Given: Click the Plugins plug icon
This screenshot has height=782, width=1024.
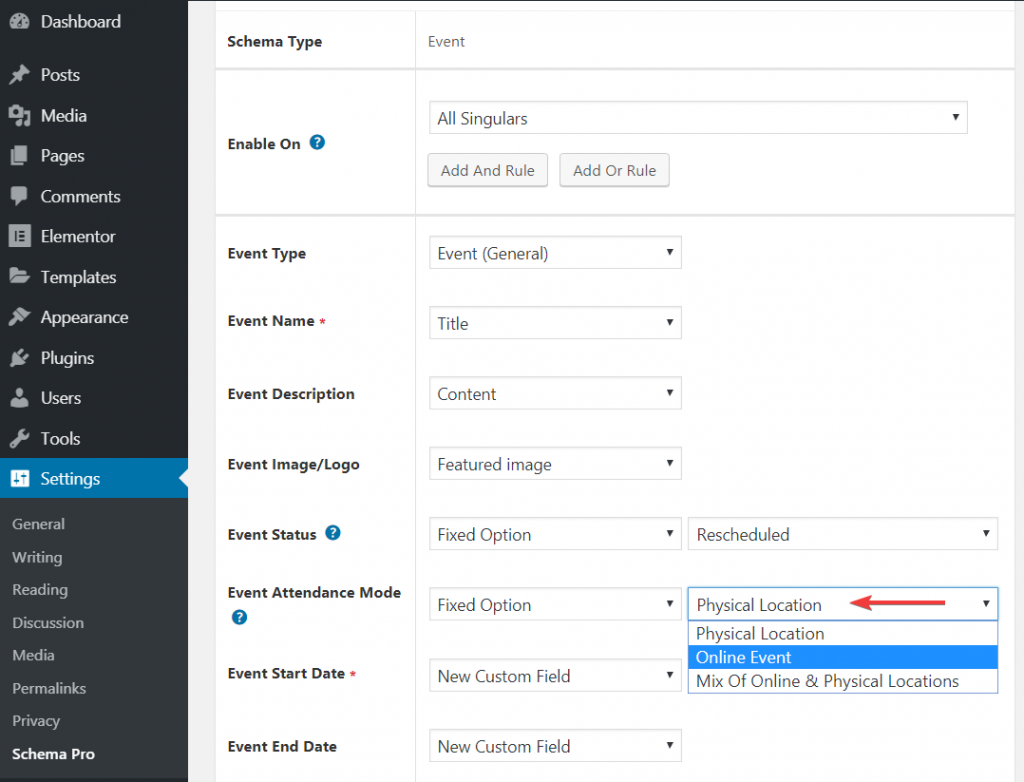Looking at the screenshot, I should click(x=19, y=358).
